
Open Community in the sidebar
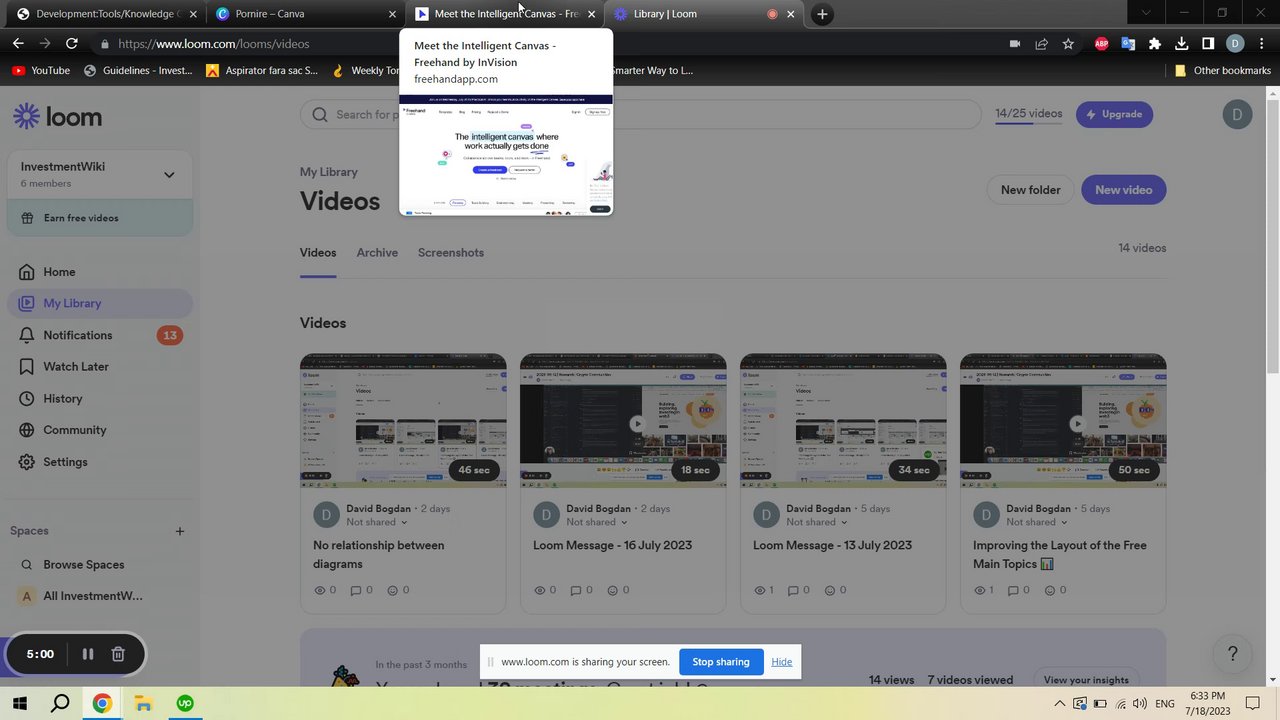pyautogui.click(x=99, y=430)
